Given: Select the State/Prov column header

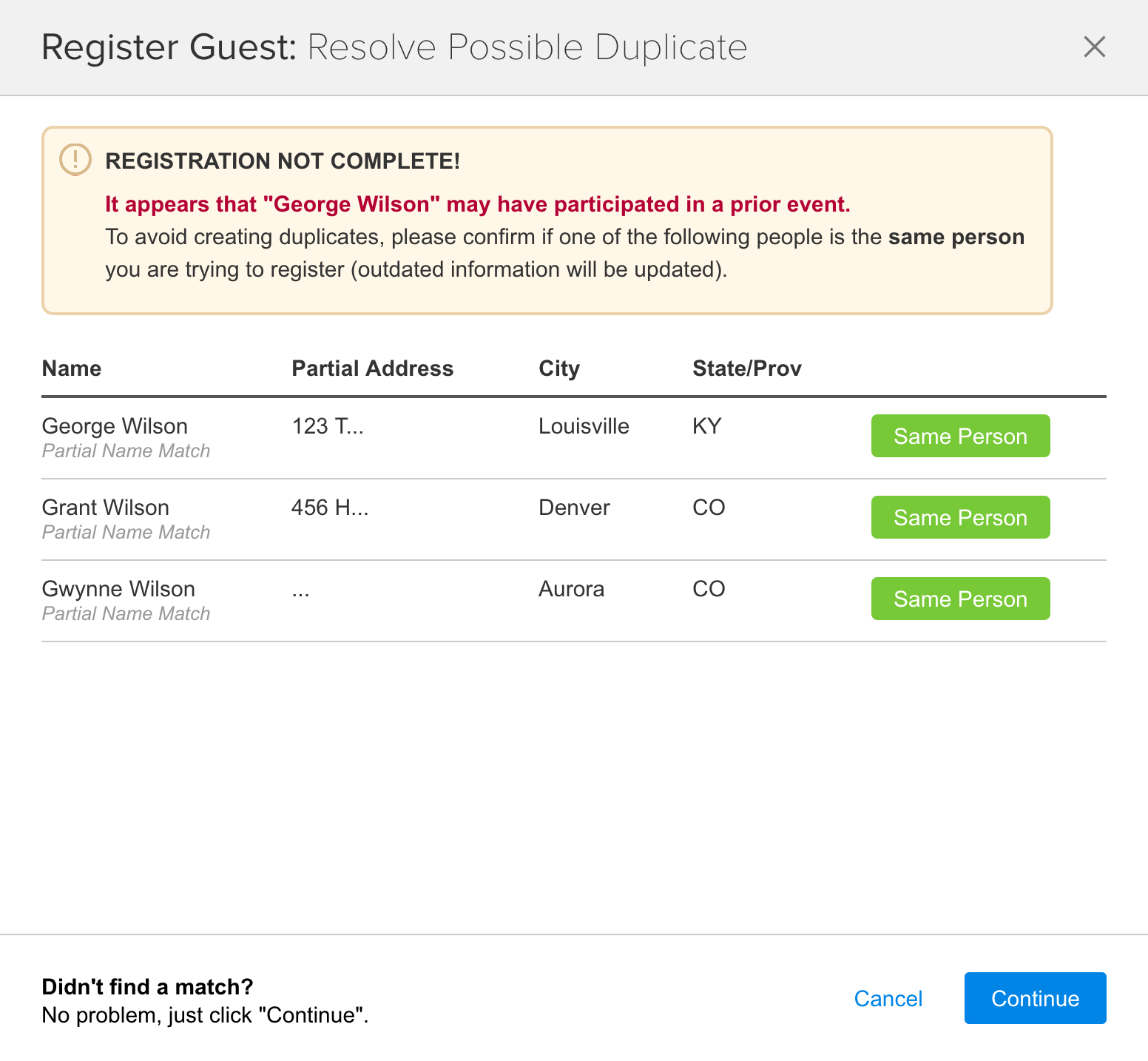Looking at the screenshot, I should point(747,368).
